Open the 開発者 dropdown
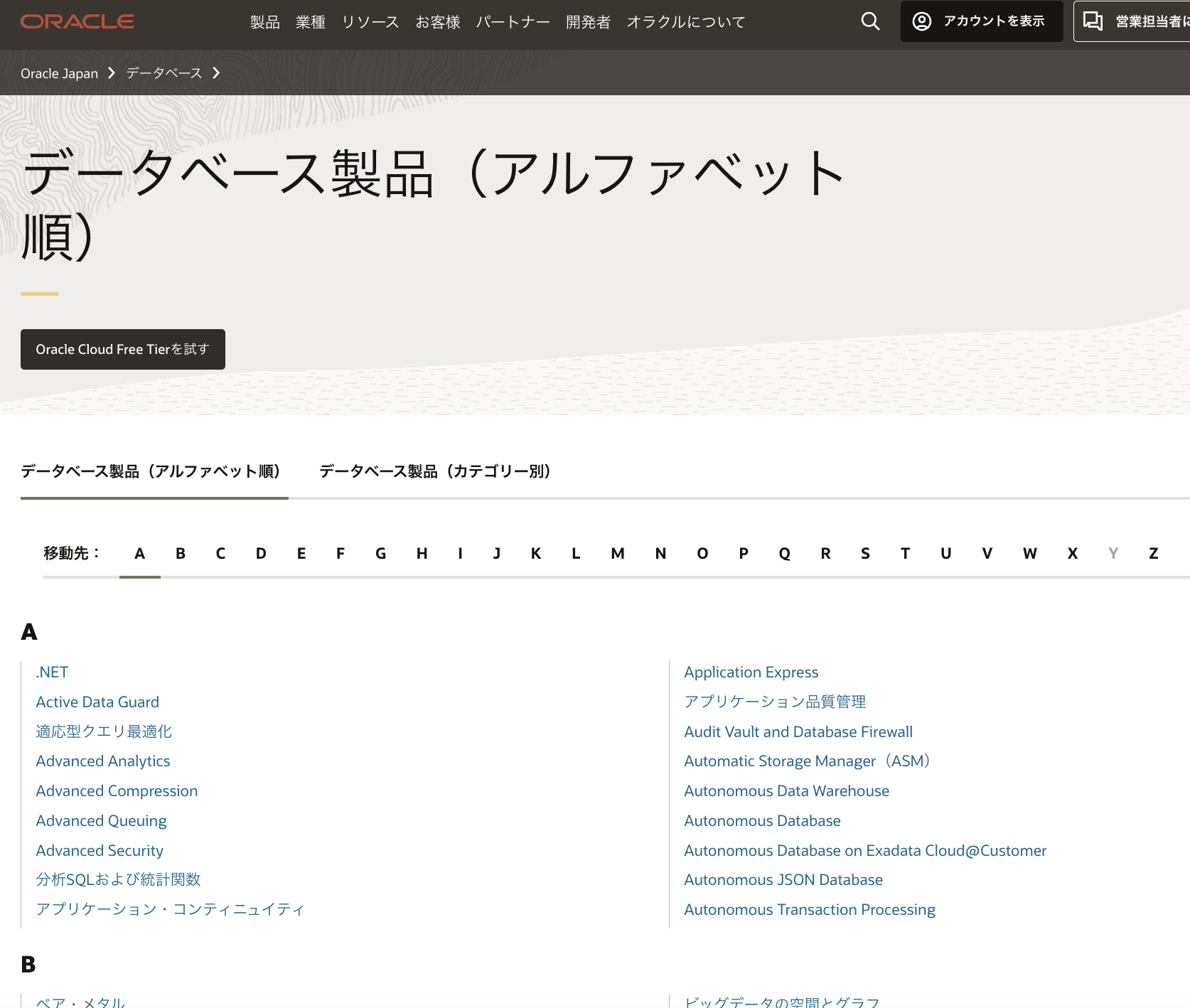This screenshot has height=1008, width=1190. pyautogui.click(x=587, y=22)
